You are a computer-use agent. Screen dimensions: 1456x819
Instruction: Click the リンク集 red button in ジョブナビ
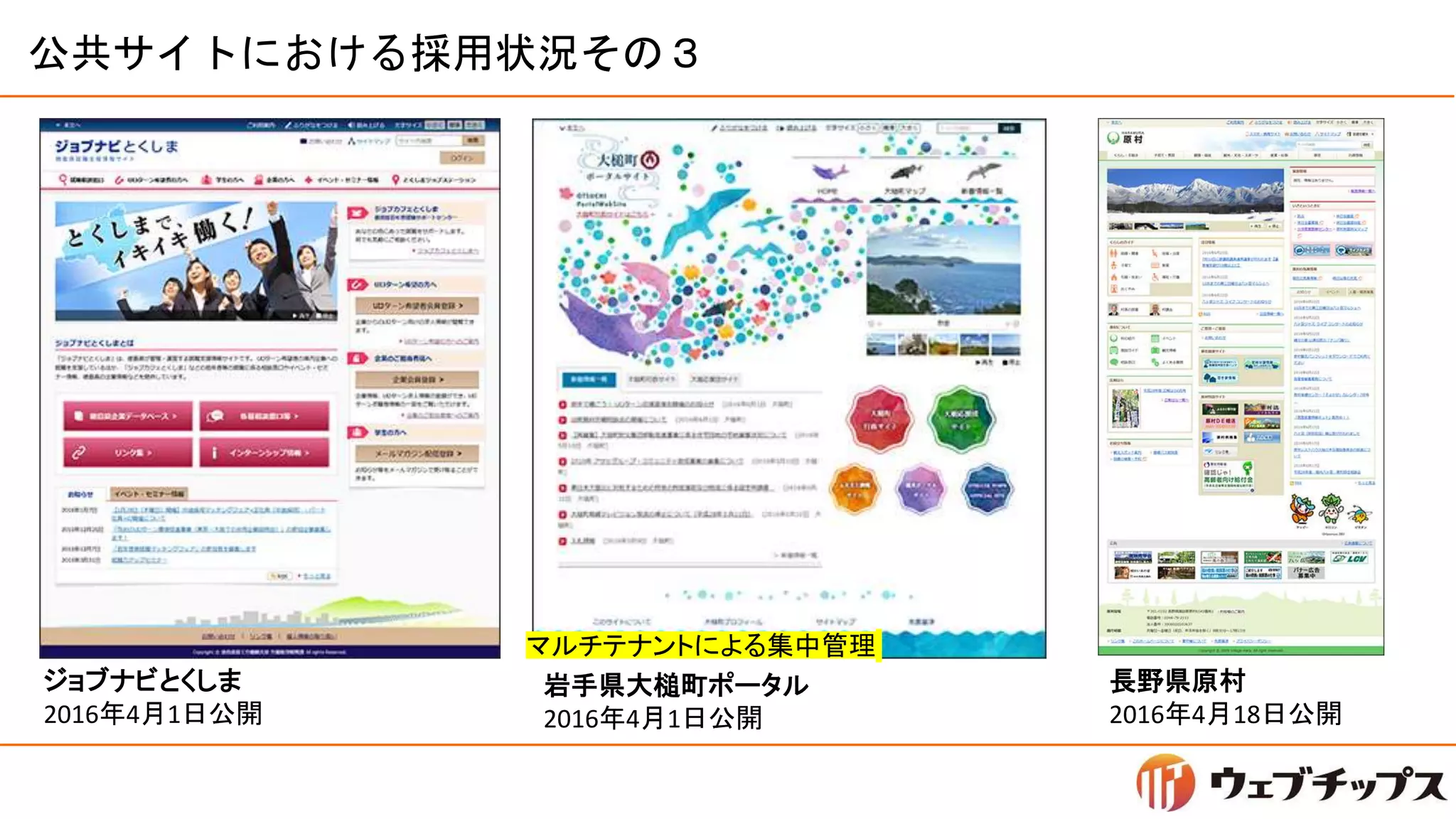coord(128,452)
